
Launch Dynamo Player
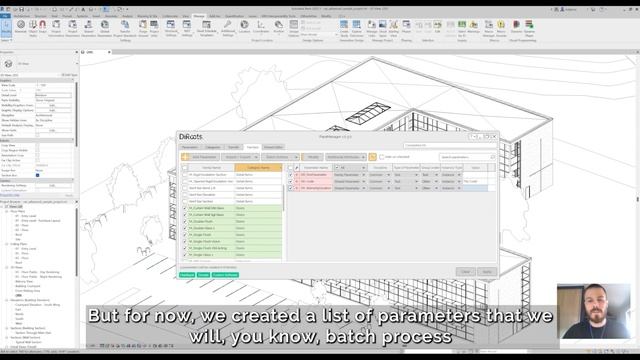529,28
